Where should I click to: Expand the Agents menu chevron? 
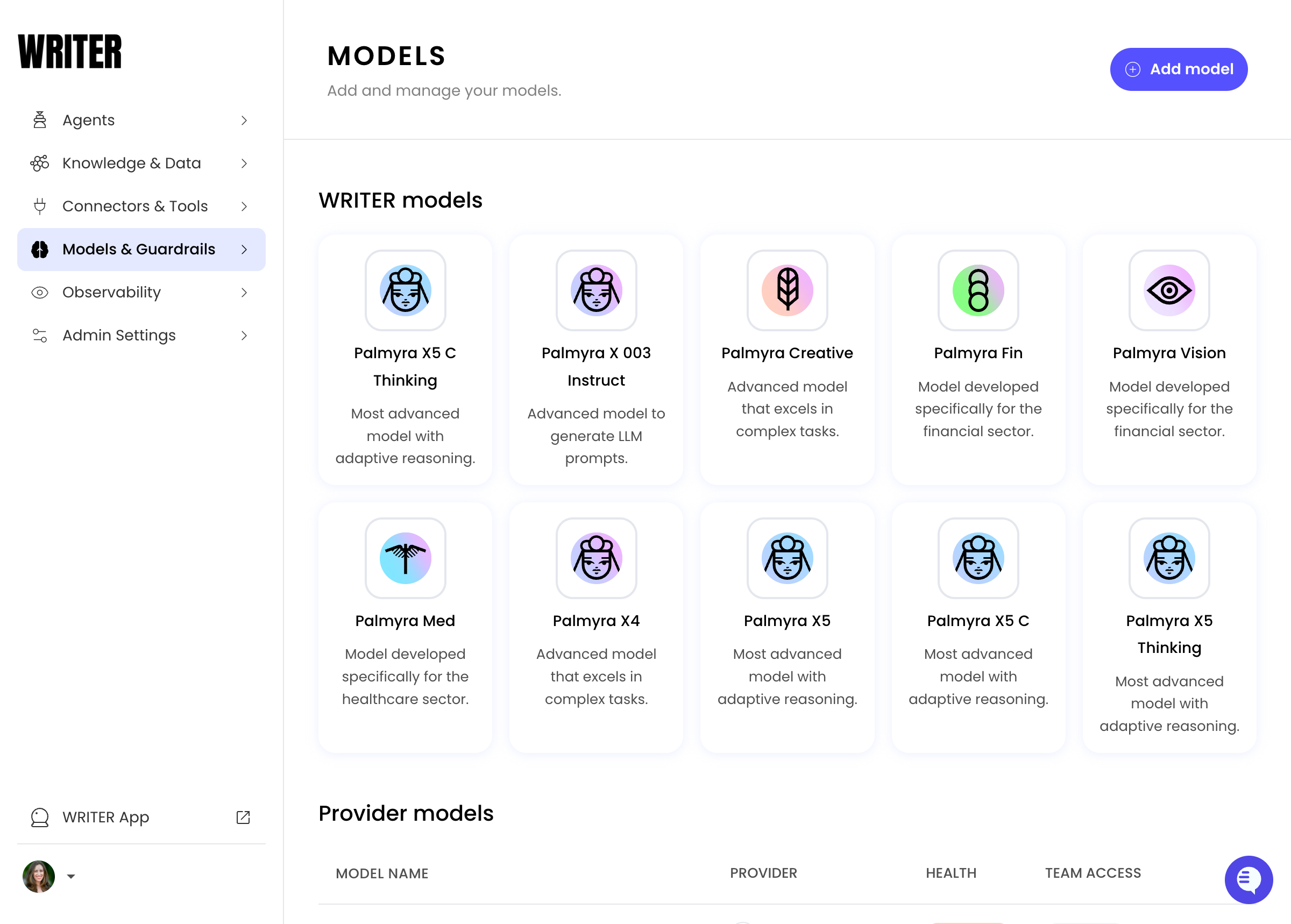pos(244,120)
